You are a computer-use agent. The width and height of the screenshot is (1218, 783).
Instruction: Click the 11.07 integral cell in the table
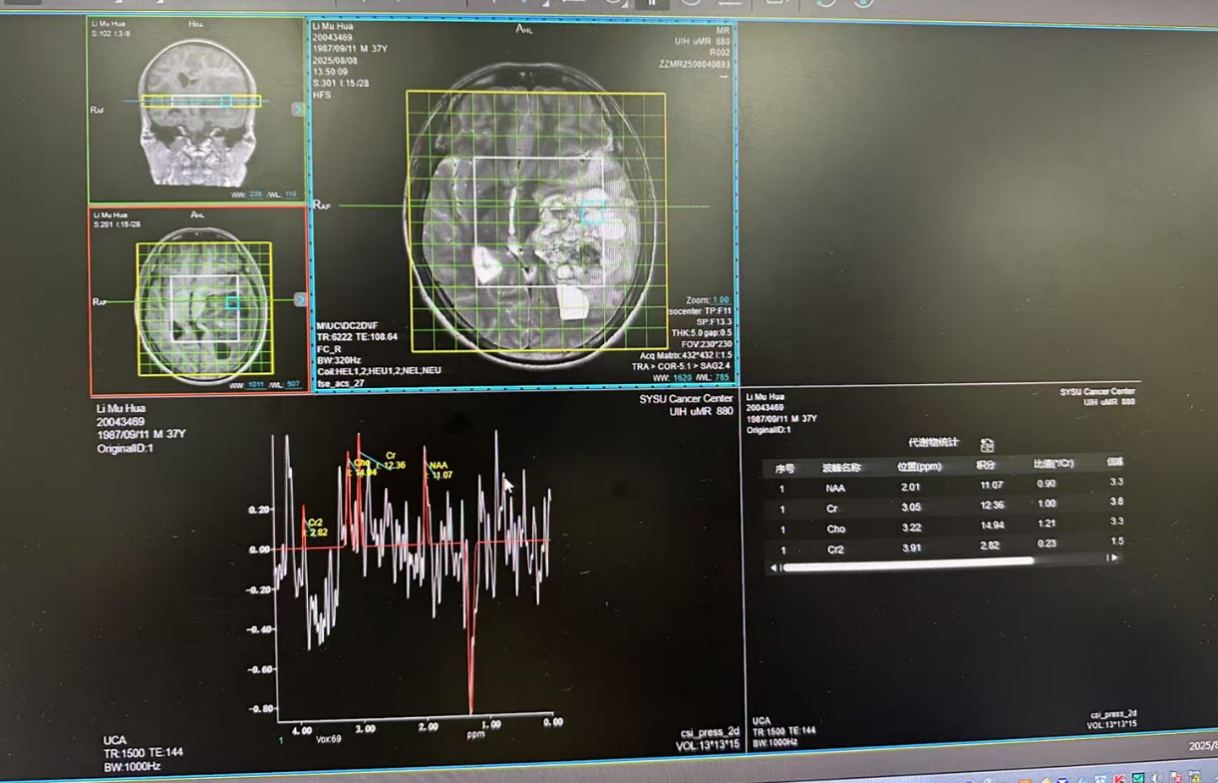[x=991, y=485]
